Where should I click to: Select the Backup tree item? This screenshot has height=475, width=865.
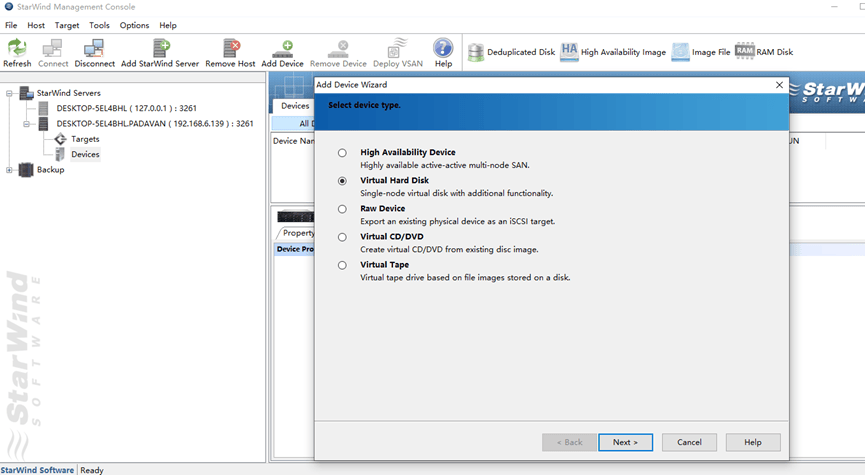[50, 170]
